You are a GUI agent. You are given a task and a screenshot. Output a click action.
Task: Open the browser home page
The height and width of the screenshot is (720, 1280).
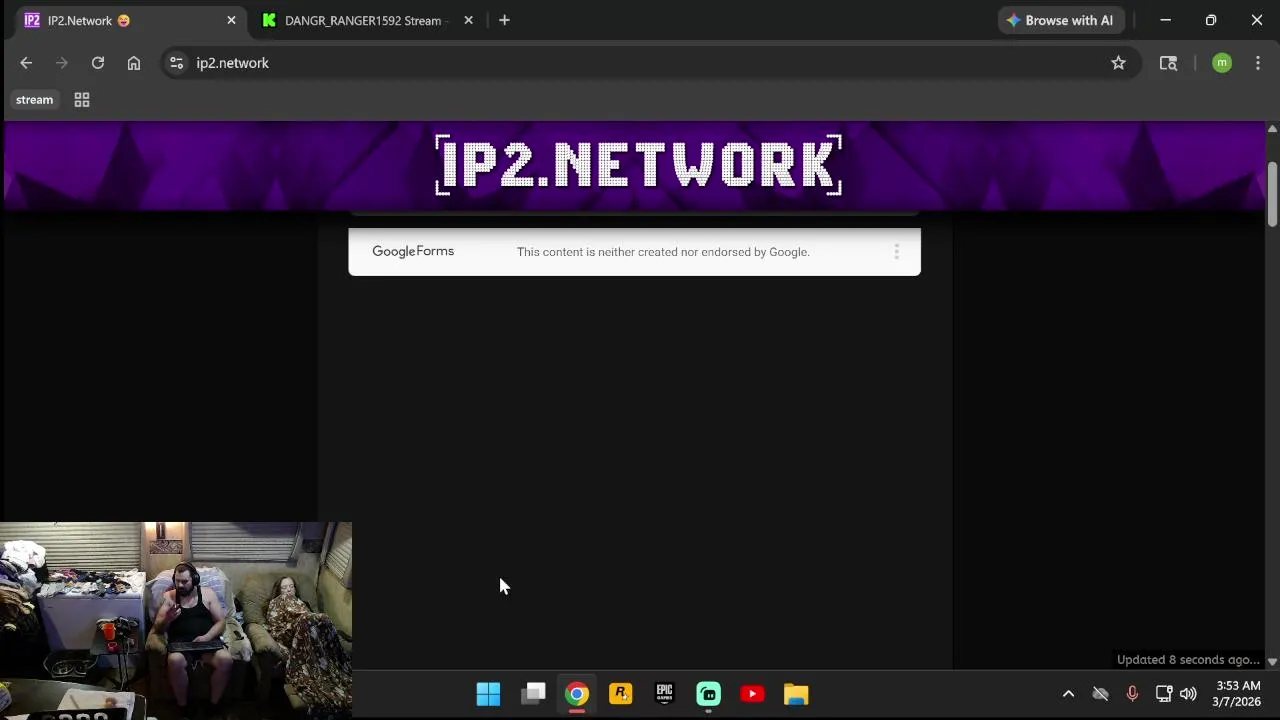(134, 63)
